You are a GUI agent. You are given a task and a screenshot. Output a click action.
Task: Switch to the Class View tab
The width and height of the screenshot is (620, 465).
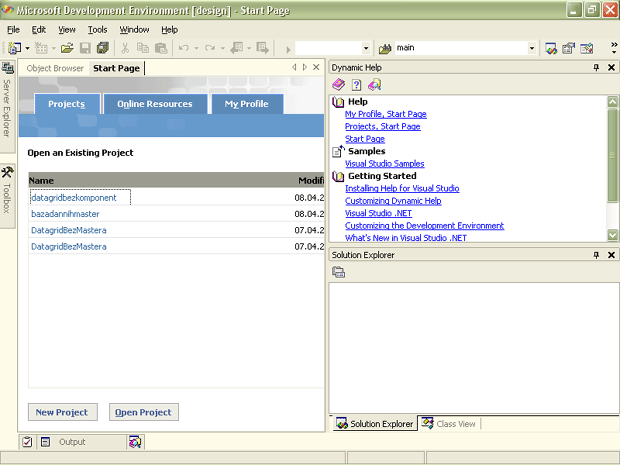(x=448, y=423)
